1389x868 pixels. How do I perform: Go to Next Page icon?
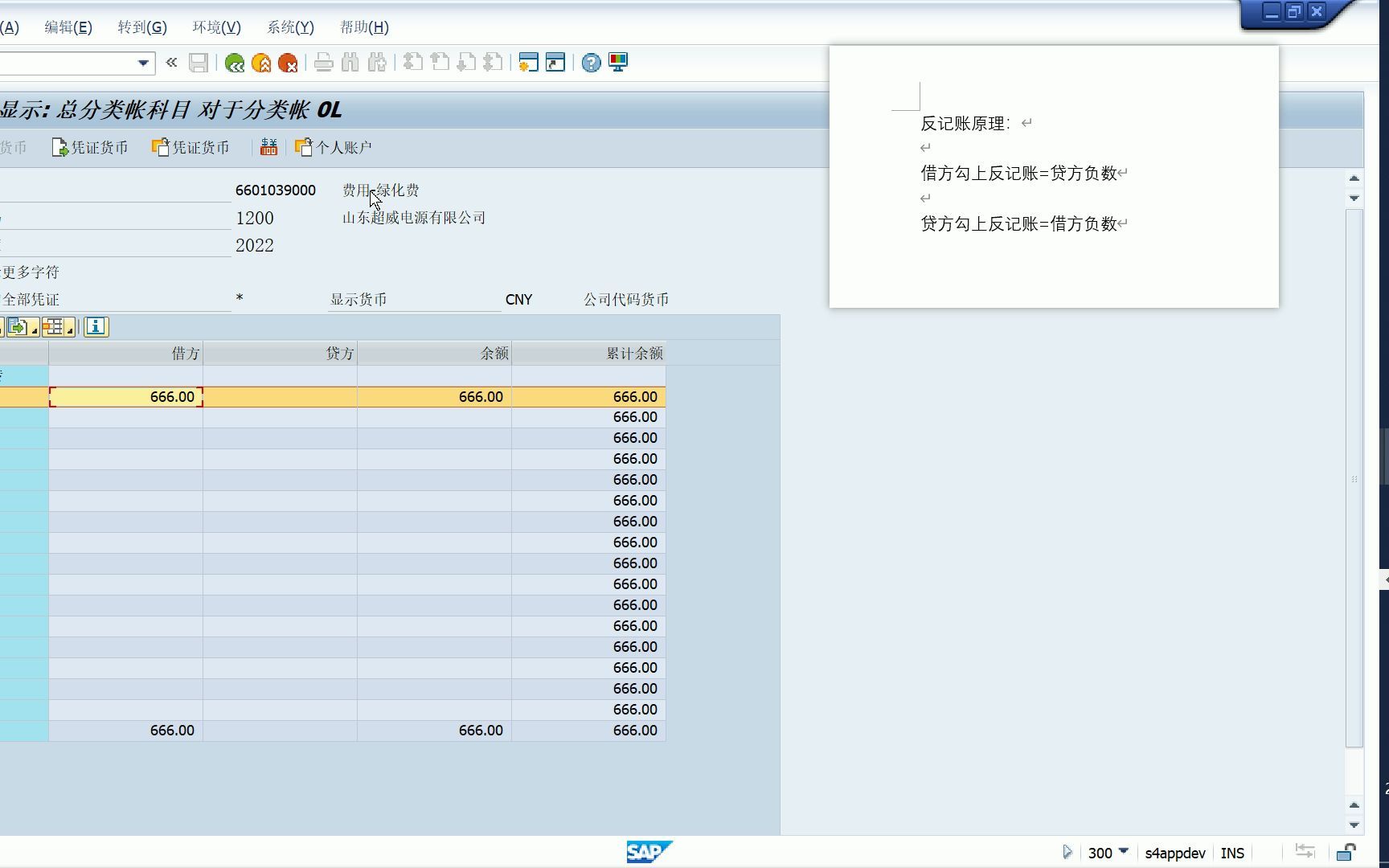pos(466,63)
